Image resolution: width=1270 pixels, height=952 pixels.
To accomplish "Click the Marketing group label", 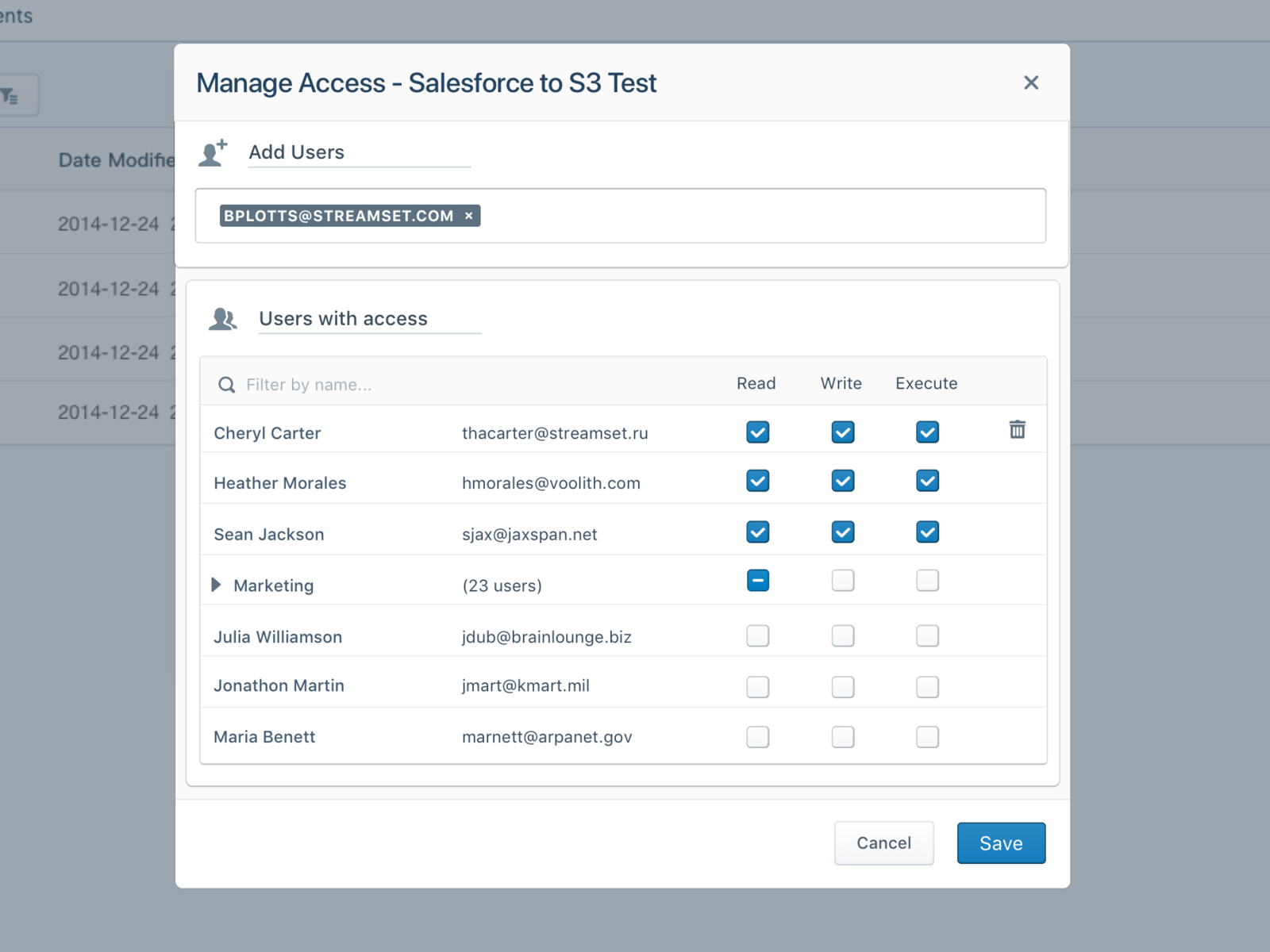I will click(x=274, y=585).
